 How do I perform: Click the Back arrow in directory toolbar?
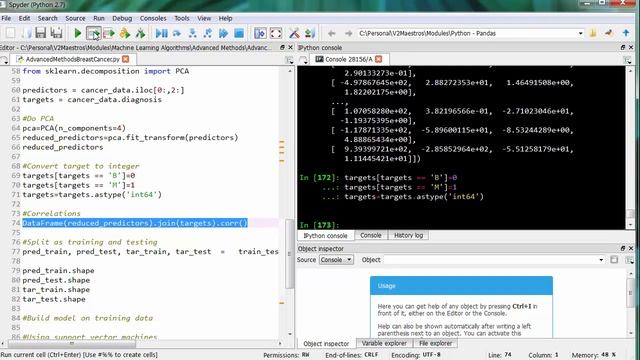[x=331, y=33]
